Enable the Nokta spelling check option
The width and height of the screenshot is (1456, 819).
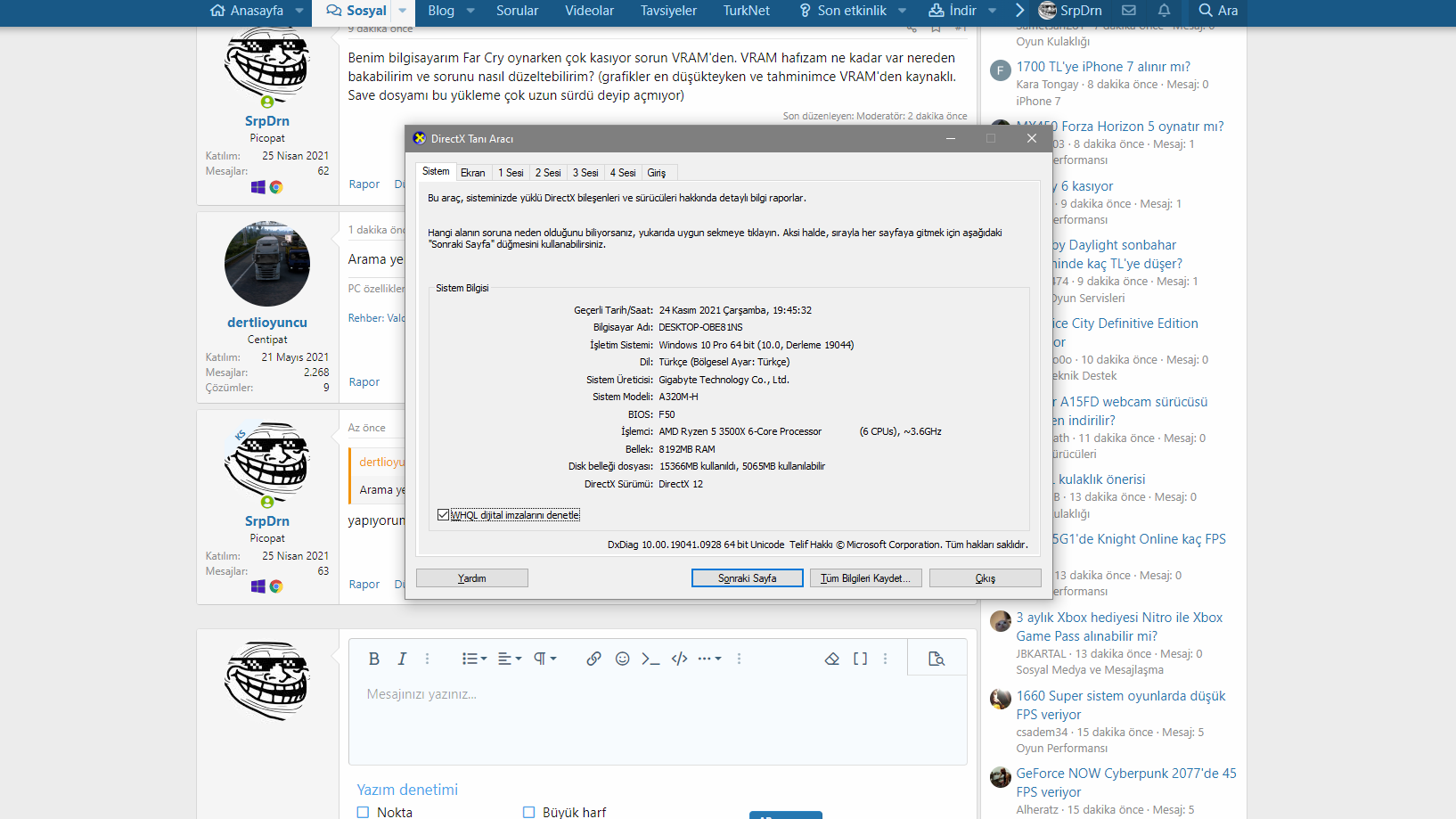(x=363, y=812)
